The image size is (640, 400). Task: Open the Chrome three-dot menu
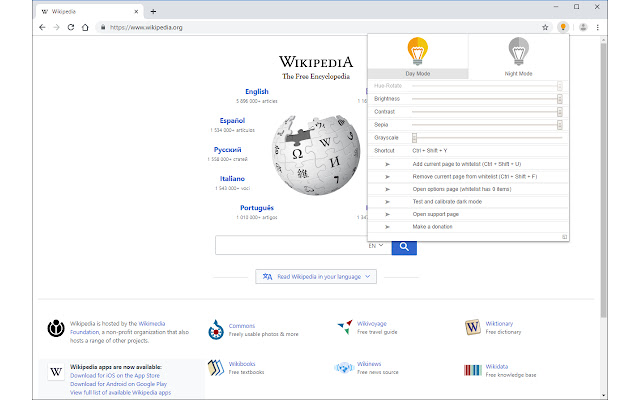598,27
